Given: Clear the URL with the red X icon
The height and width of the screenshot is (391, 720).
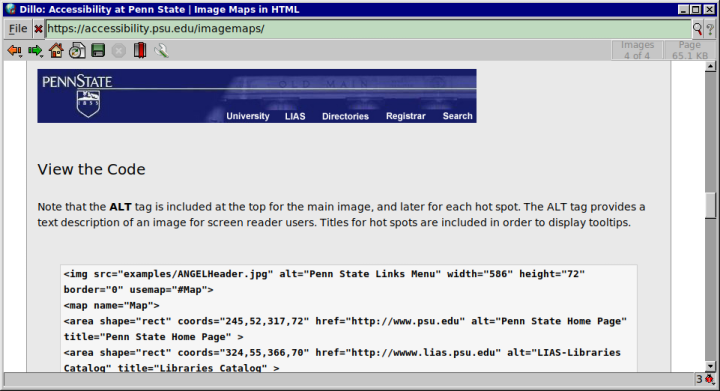Looking at the screenshot, I should (39, 29).
